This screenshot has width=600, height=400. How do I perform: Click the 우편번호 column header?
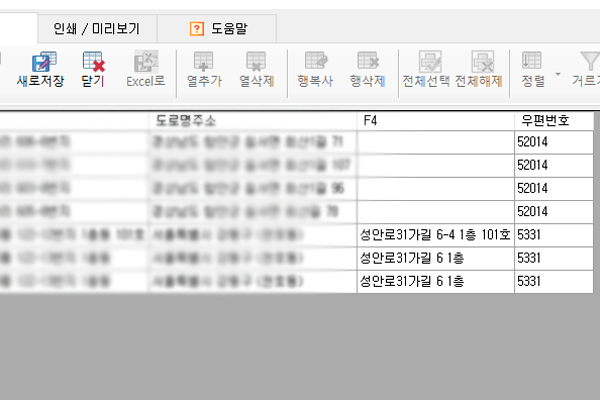554,121
